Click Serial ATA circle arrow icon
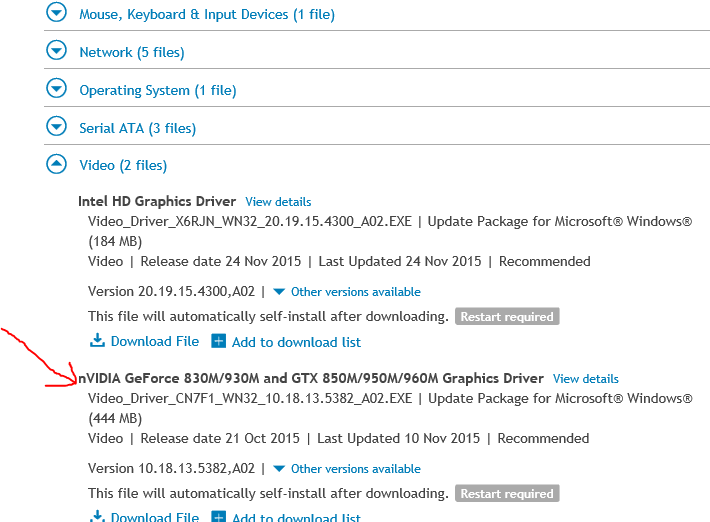This screenshot has height=522, width=710. (57, 126)
